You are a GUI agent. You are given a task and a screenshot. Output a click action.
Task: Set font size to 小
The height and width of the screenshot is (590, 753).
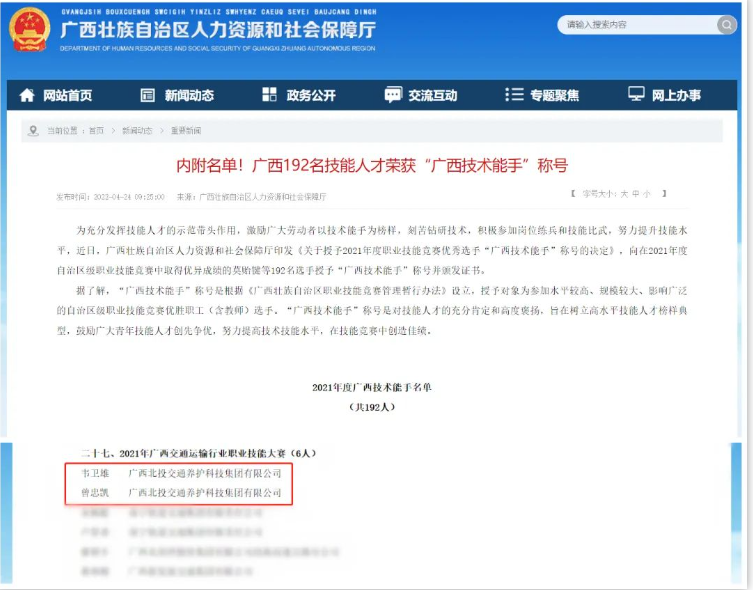(646, 194)
